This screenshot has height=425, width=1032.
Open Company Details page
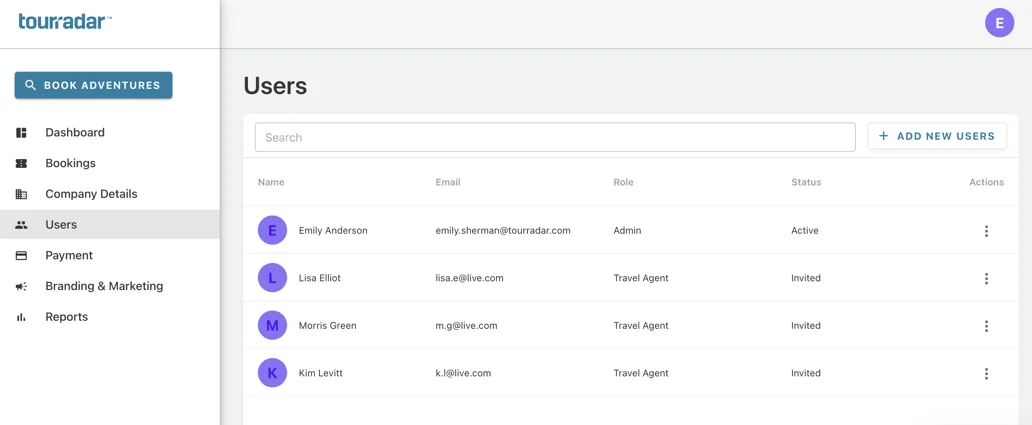110,194
